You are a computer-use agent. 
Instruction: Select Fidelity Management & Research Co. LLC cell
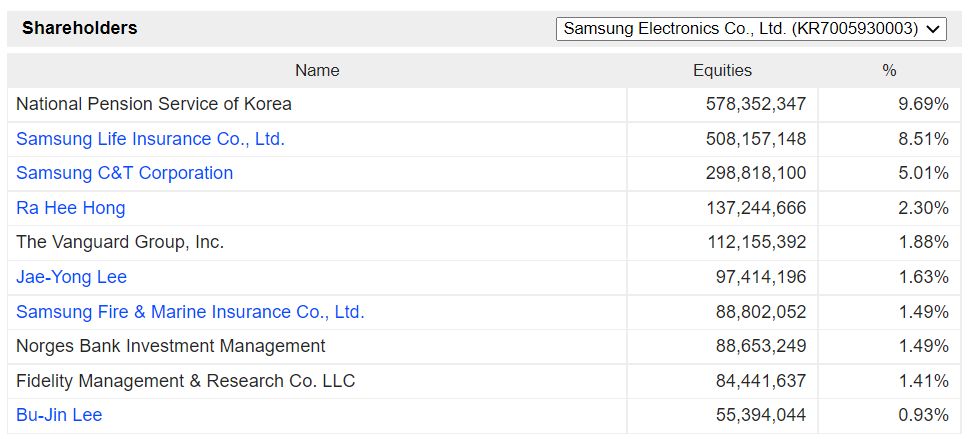[185, 381]
